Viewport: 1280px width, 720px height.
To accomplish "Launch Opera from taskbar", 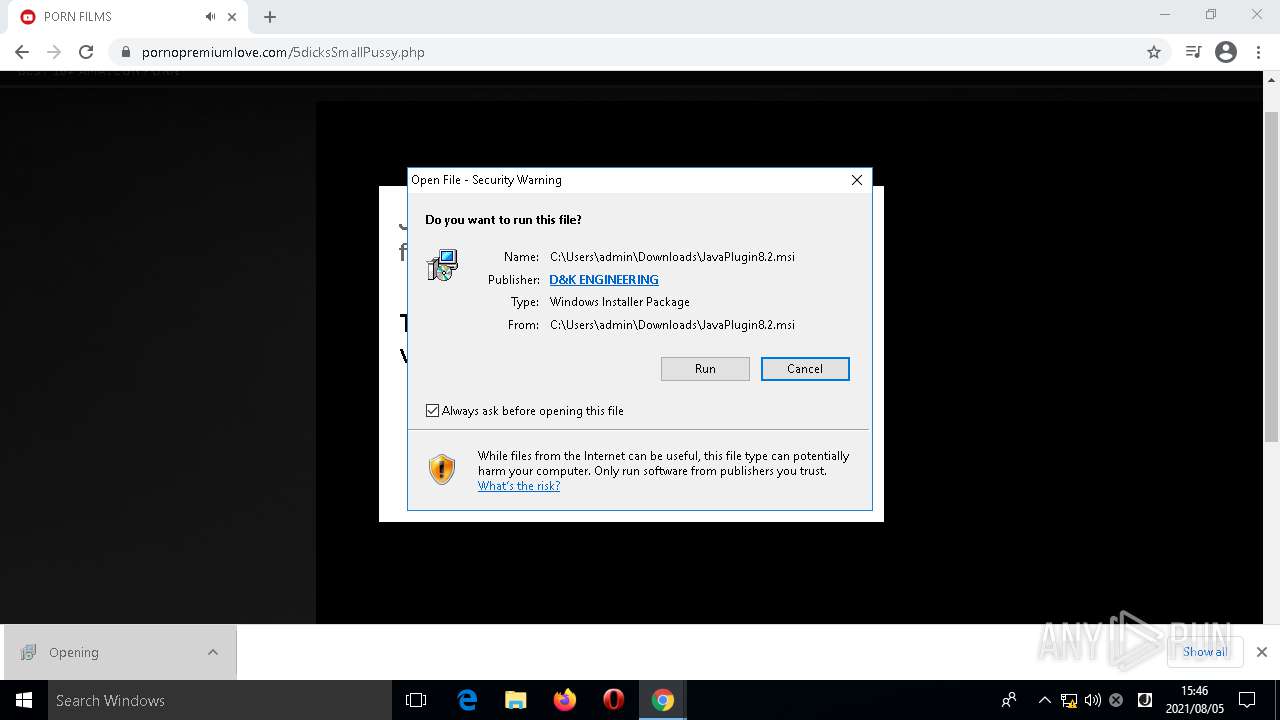I will [614, 700].
